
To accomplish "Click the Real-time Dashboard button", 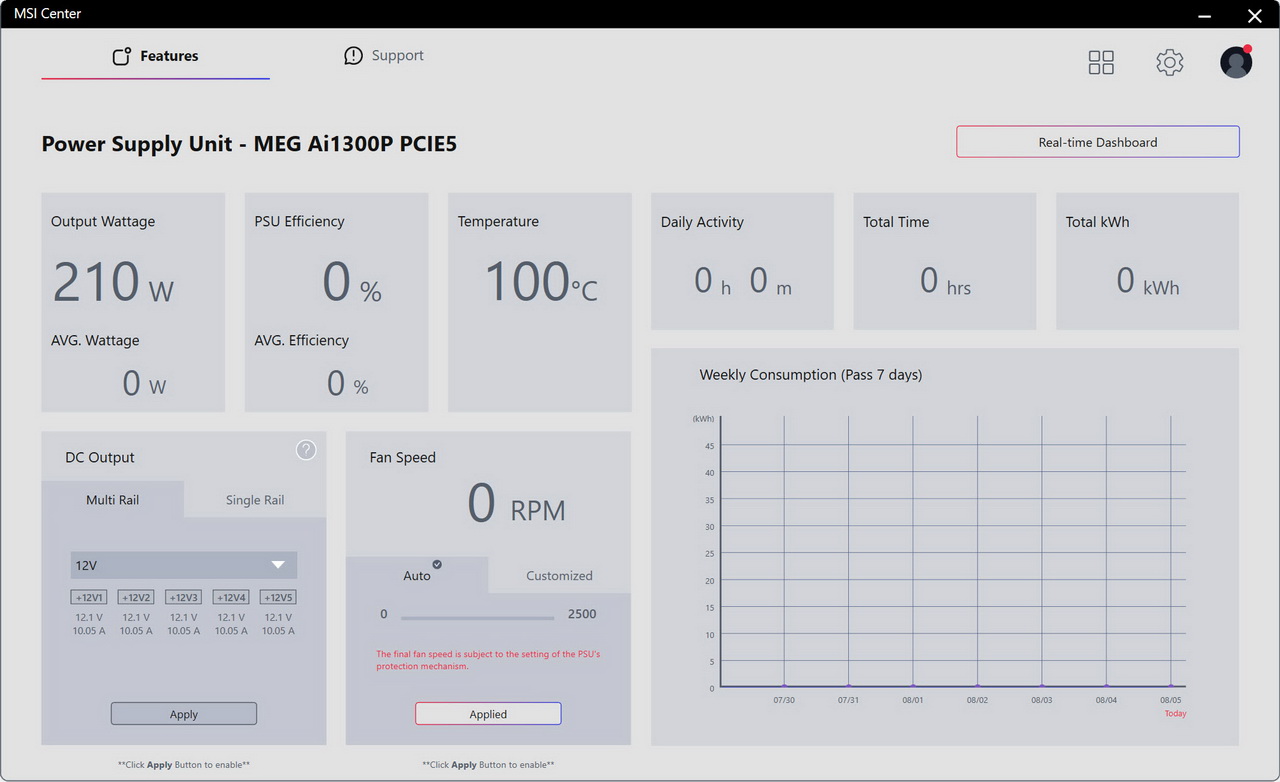I will click(x=1098, y=142).
